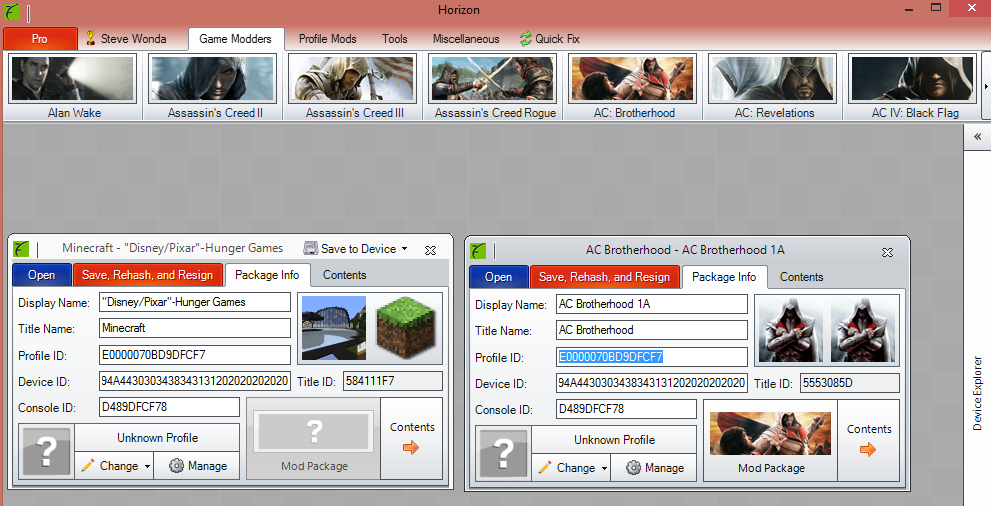This screenshot has width=991, height=506.
Task: Expand Change dropdown in Minecraft window
Action: (x=147, y=466)
